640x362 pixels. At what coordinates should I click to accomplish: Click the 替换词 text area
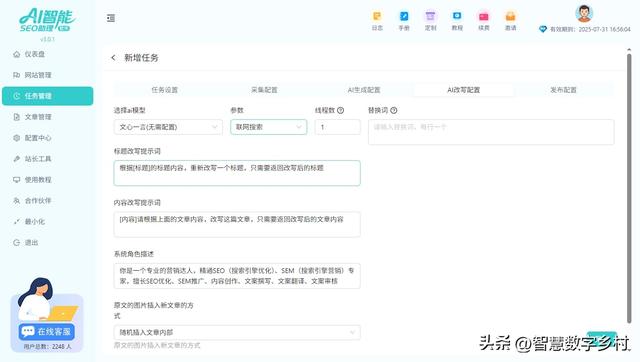pos(491,132)
